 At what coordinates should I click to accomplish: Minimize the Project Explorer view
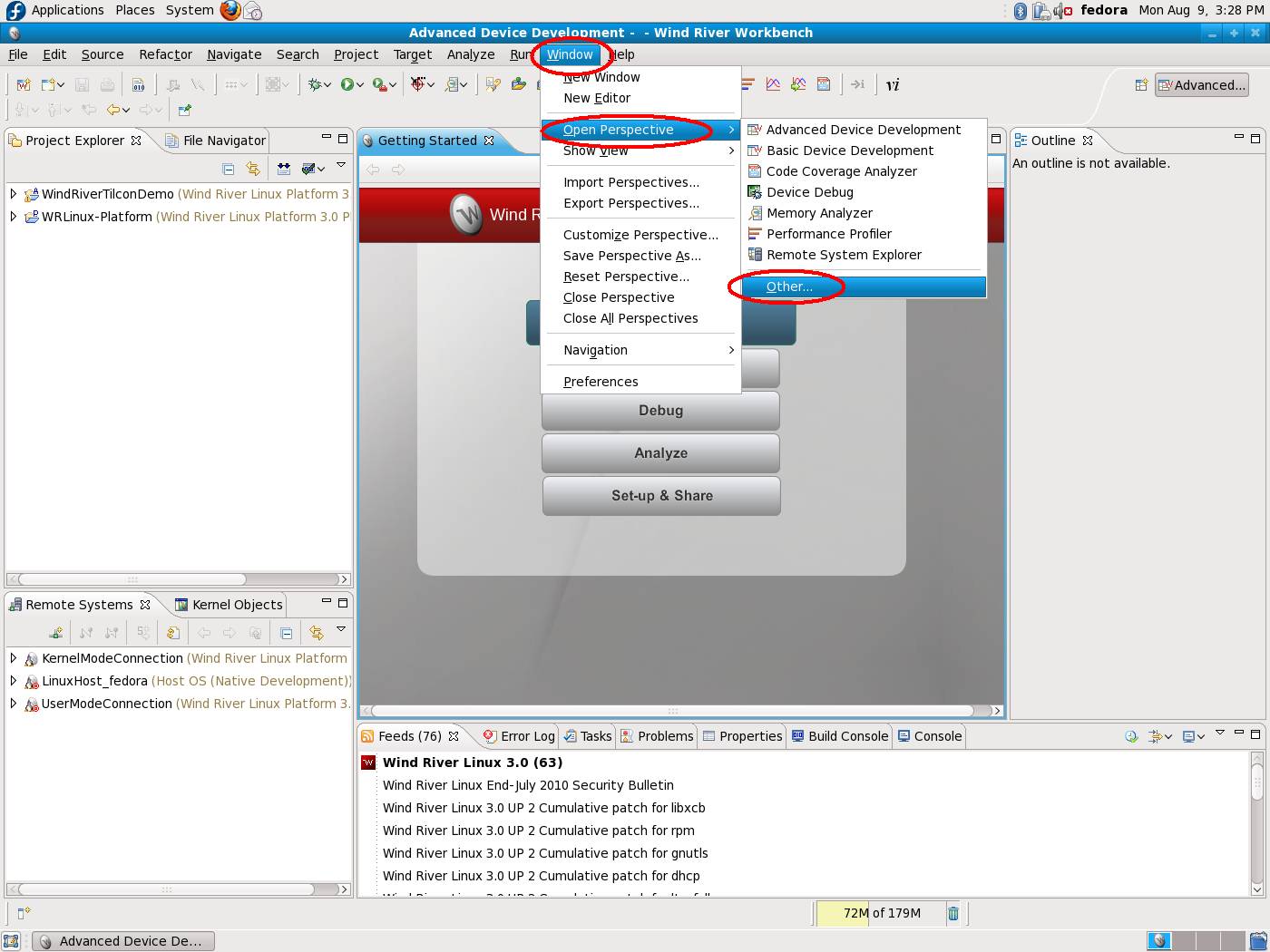click(326, 138)
